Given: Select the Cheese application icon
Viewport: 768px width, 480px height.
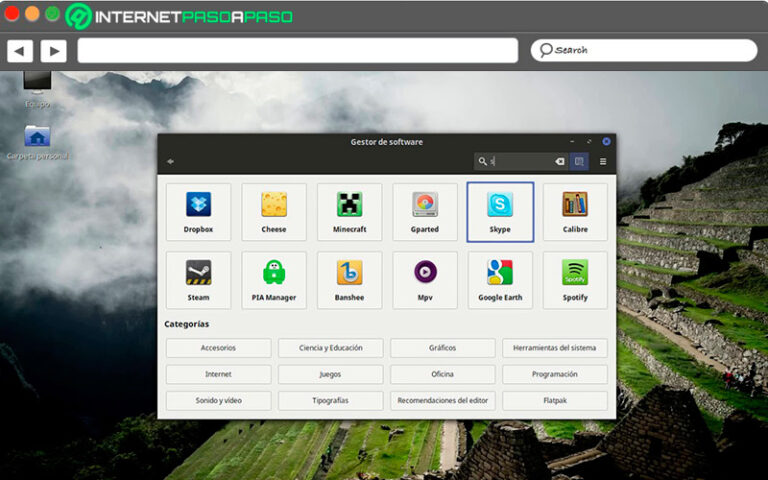Looking at the screenshot, I should 273,211.
